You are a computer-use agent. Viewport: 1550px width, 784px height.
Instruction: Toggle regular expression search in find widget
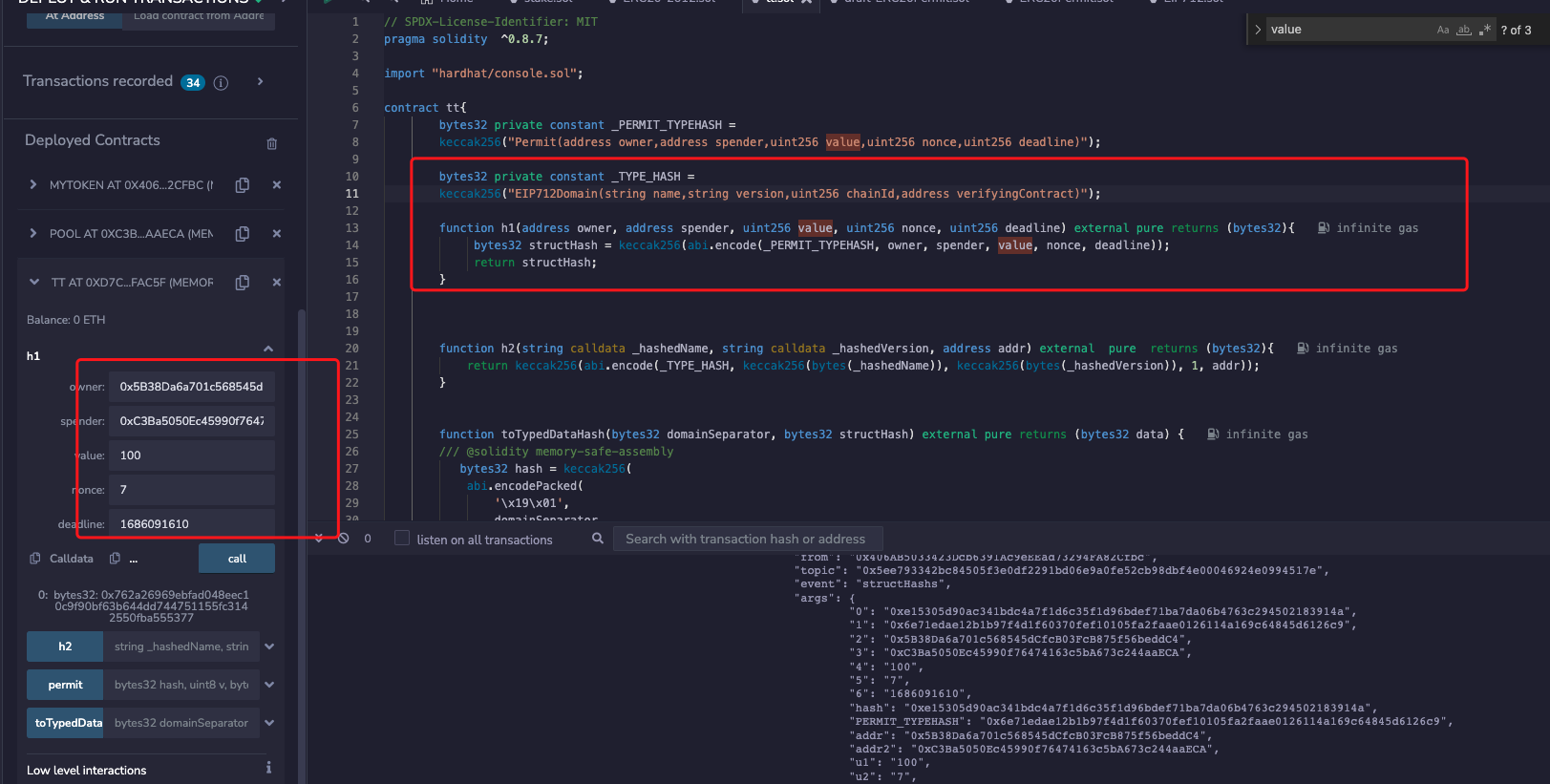1484,30
